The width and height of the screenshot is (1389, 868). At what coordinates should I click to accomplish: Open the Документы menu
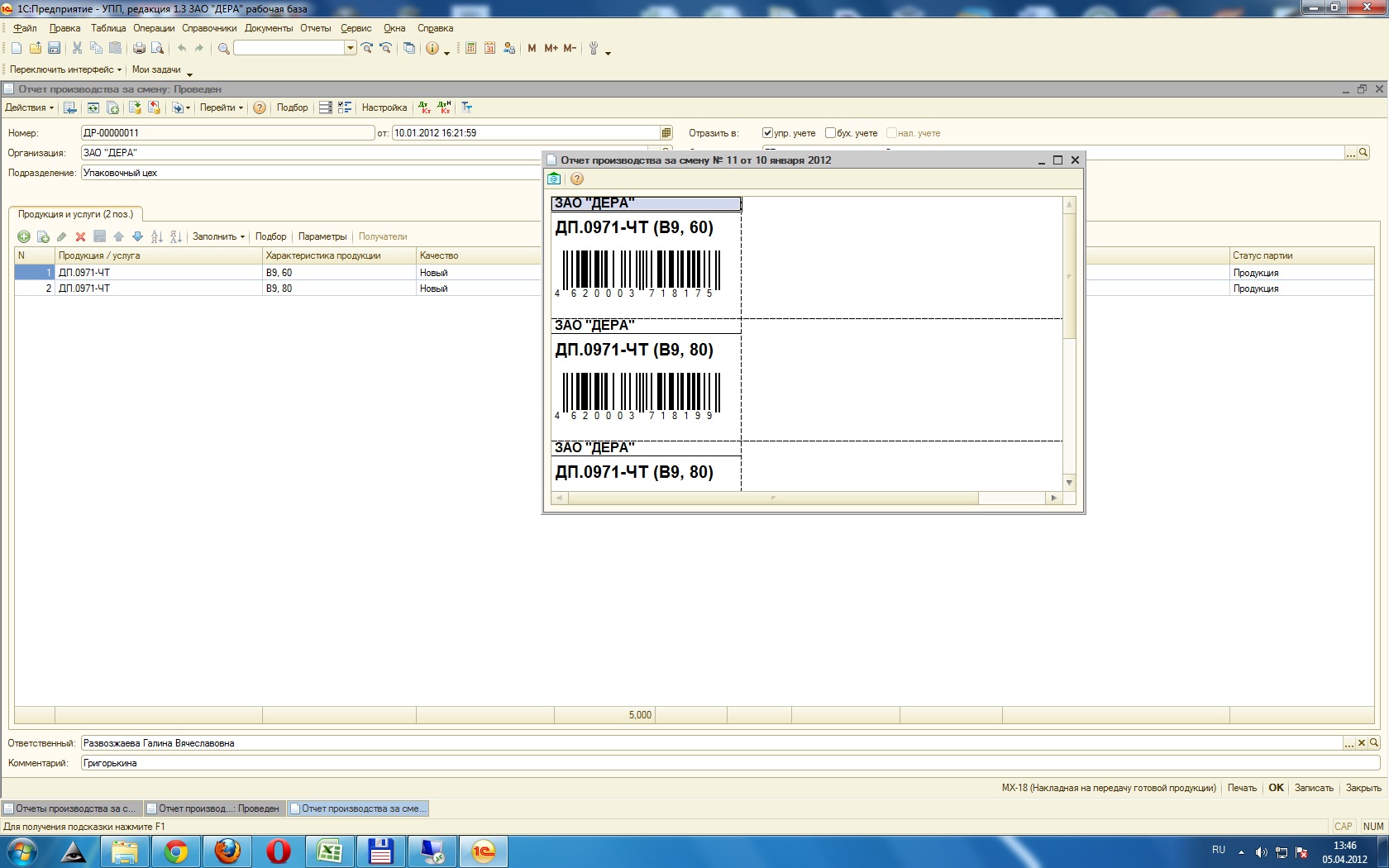[269, 28]
